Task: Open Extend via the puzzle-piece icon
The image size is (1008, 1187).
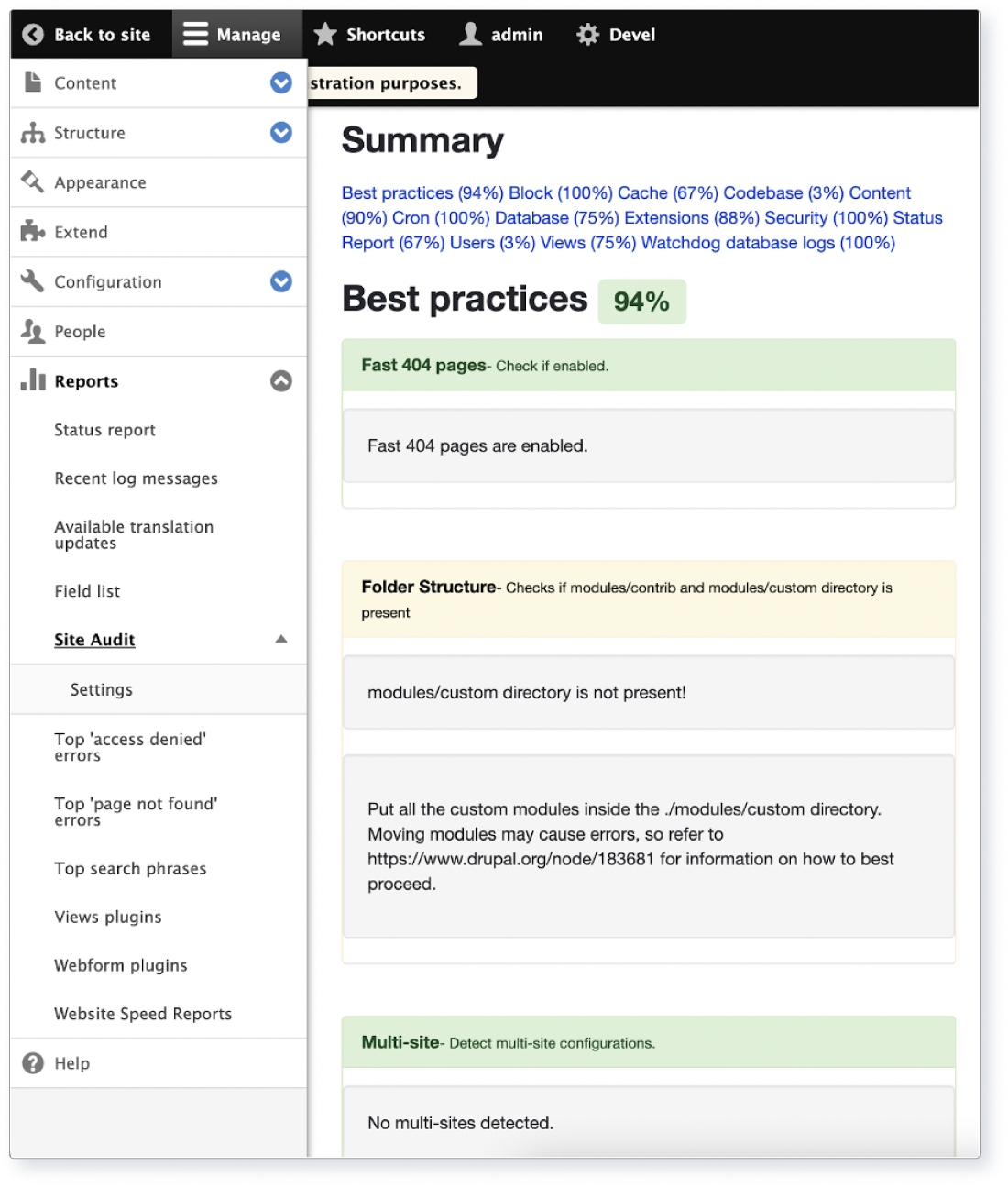Action: pyautogui.click(x=33, y=231)
